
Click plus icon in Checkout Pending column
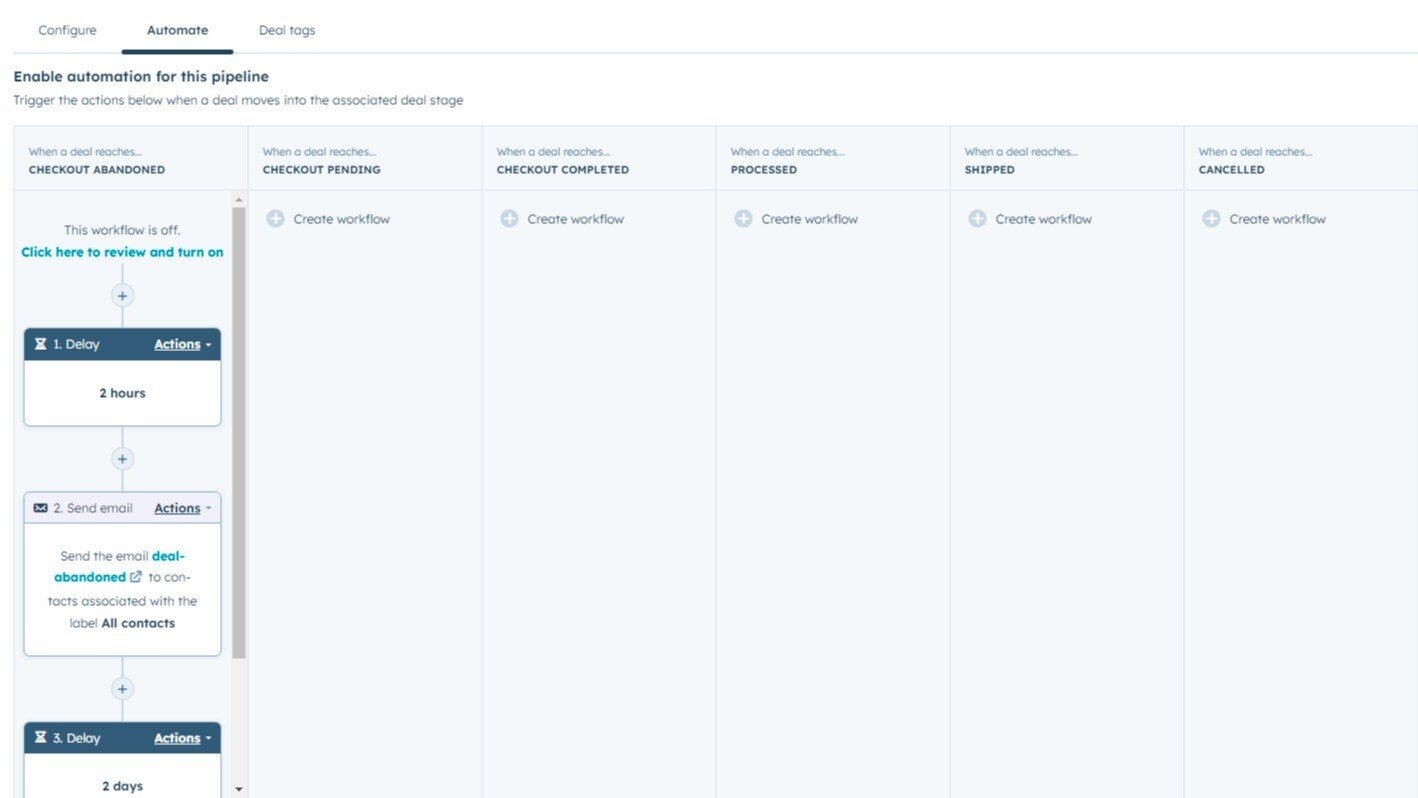[275, 219]
